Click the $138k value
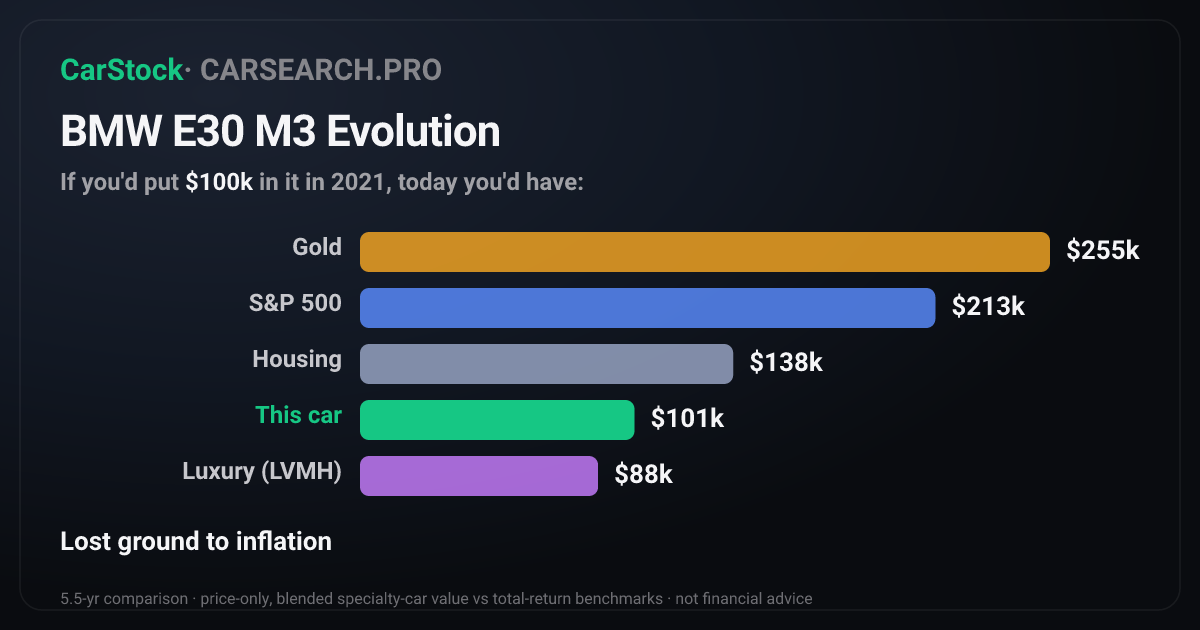 pos(786,363)
